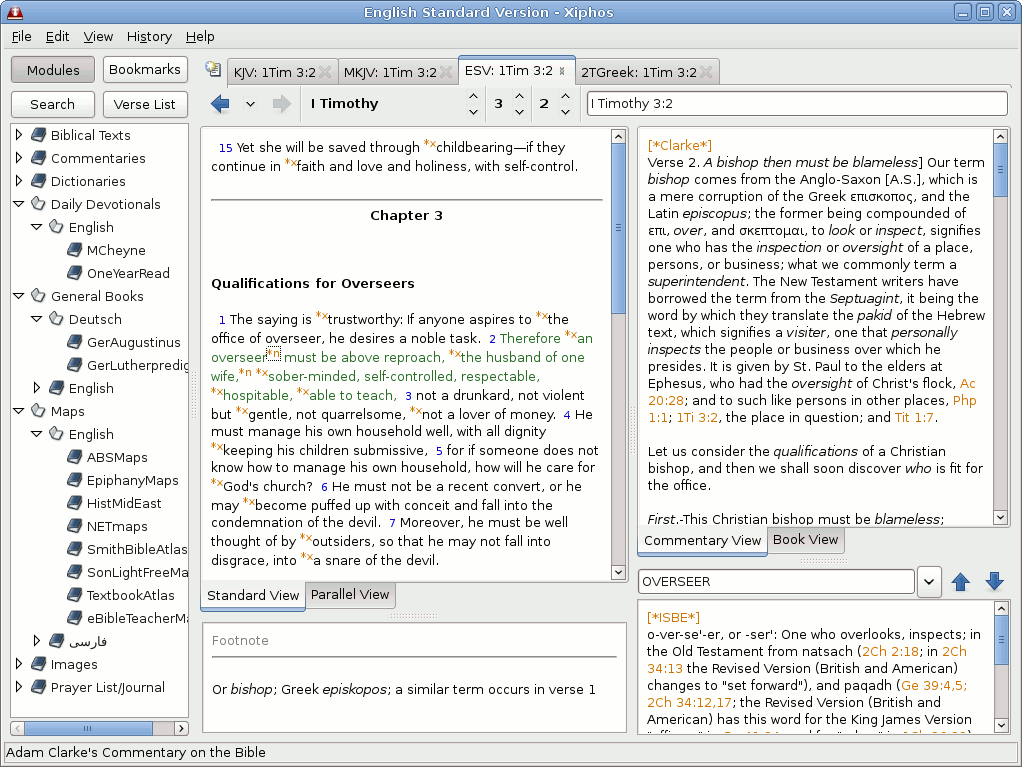Open the navigation history dropdown arrow

[250, 104]
